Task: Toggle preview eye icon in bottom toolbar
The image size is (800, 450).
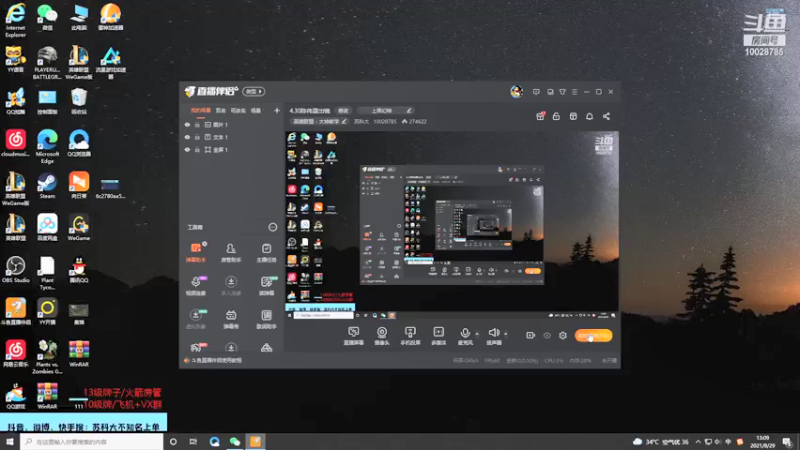Action: (547, 335)
